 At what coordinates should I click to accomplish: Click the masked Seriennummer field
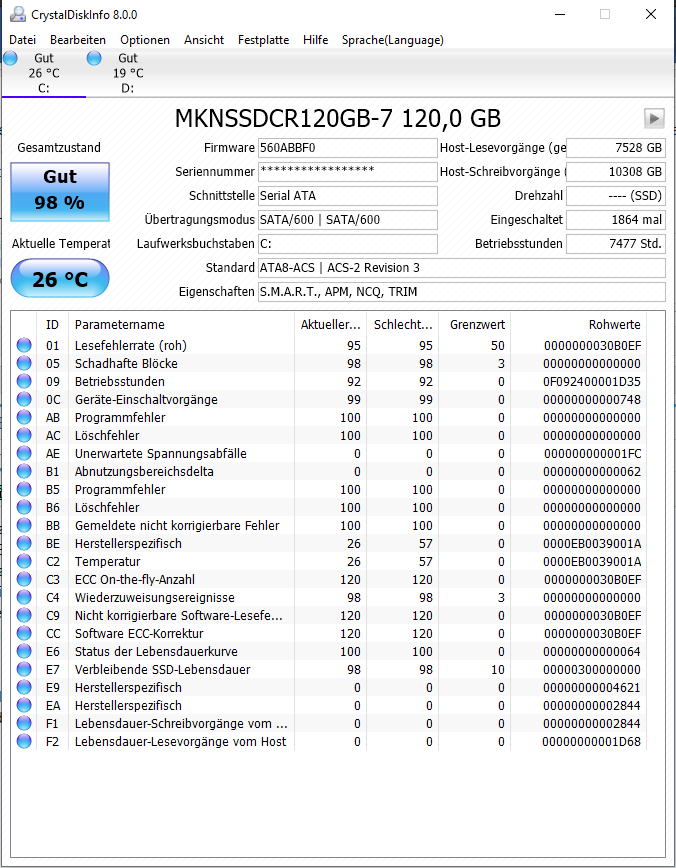click(348, 172)
